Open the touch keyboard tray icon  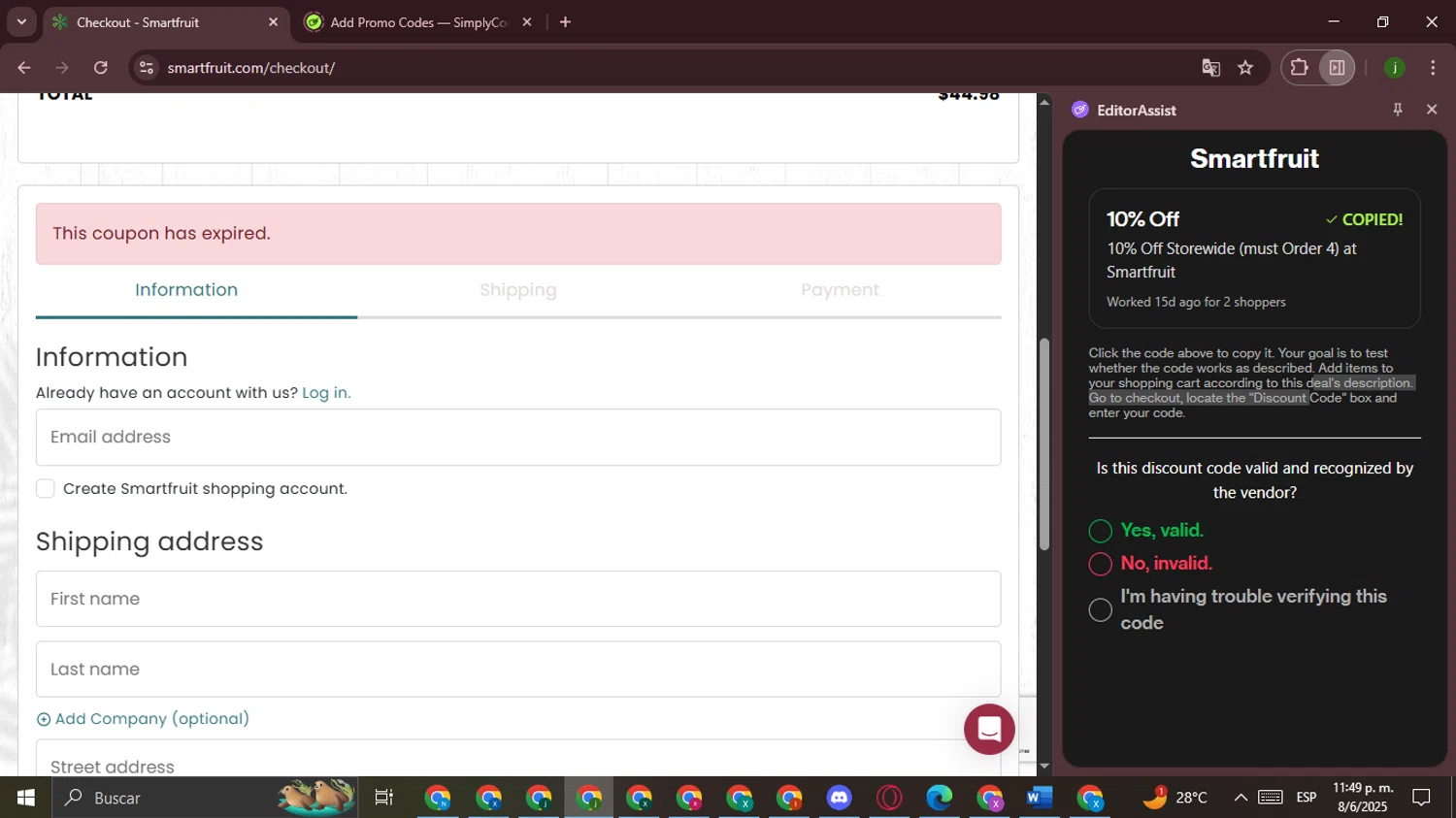pyautogui.click(x=1271, y=798)
